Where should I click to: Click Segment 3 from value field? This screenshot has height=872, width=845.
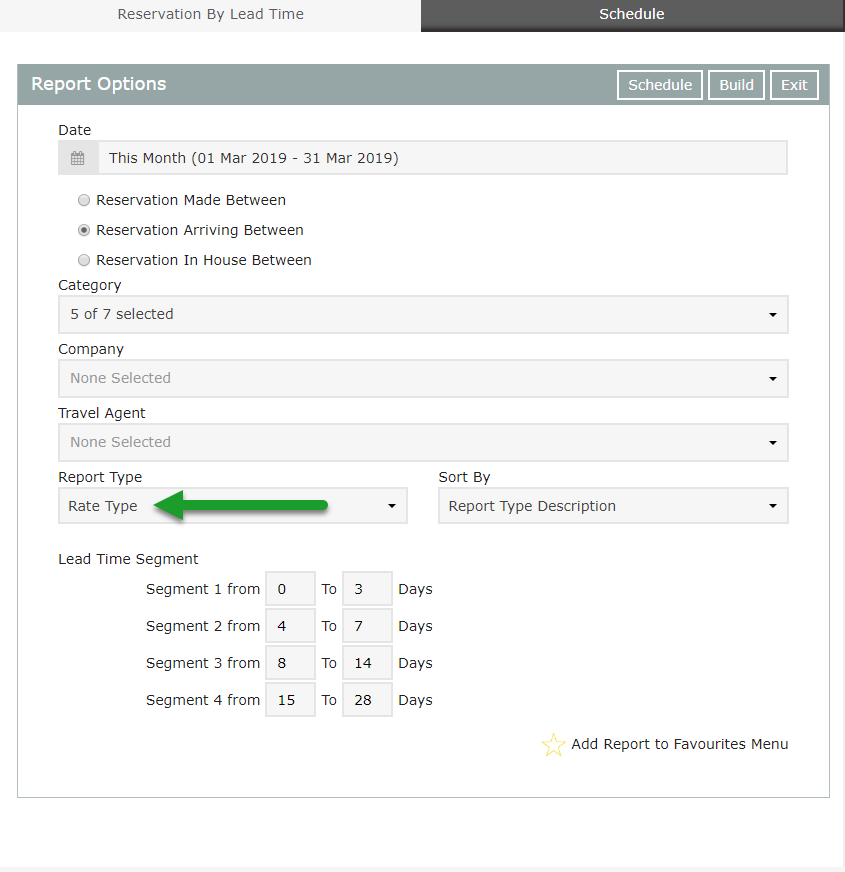(x=290, y=663)
